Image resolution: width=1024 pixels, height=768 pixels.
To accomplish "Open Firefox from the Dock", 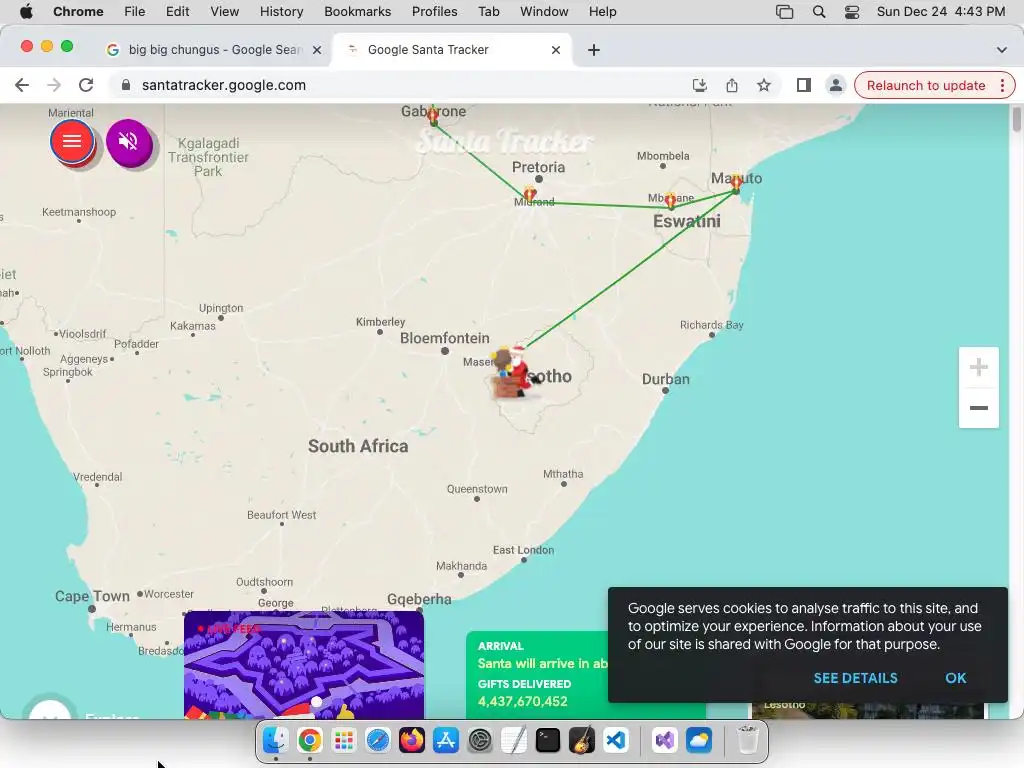I will (x=411, y=740).
